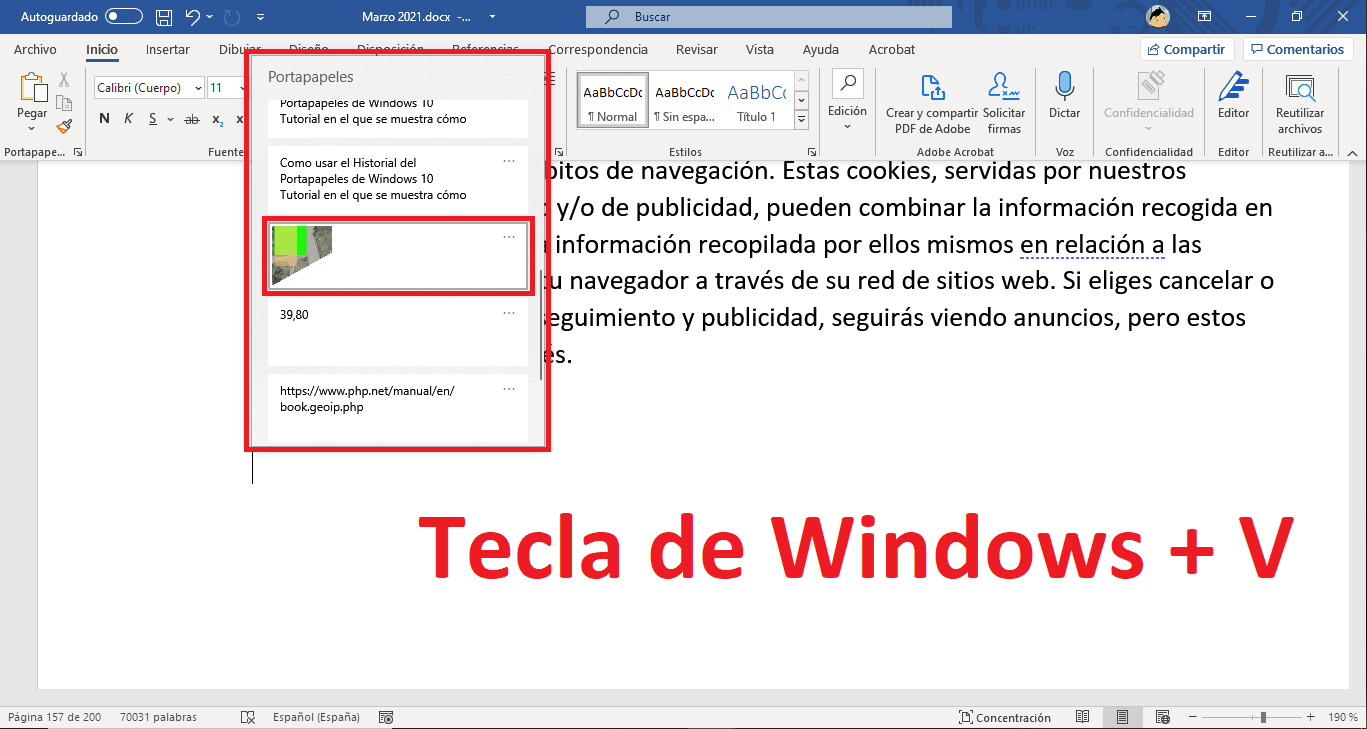This screenshot has height=729, width=1367.
Task: Toggle the Autoguardado switch
Action: [124, 16]
